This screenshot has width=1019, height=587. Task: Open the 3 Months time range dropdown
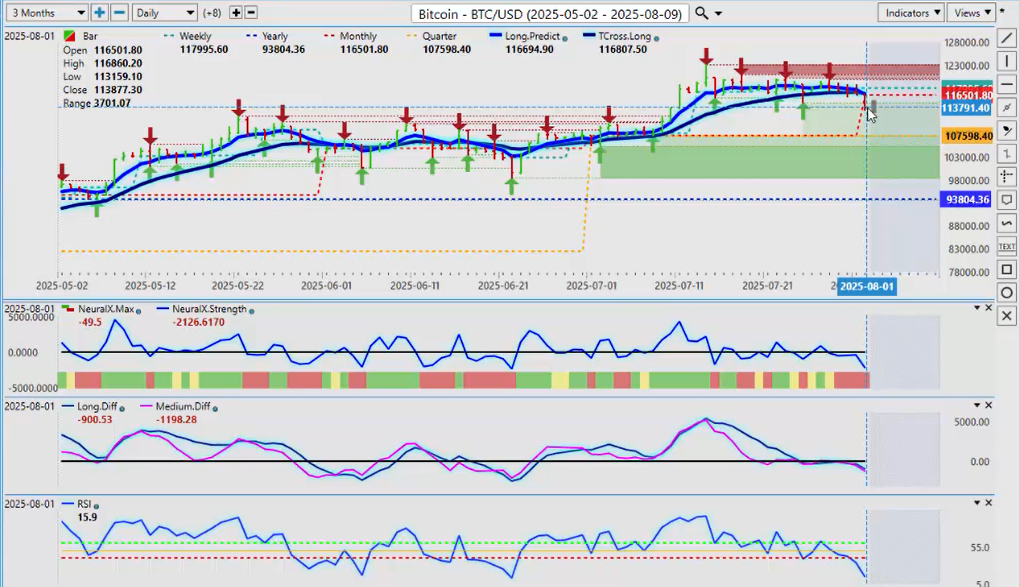click(45, 13)
